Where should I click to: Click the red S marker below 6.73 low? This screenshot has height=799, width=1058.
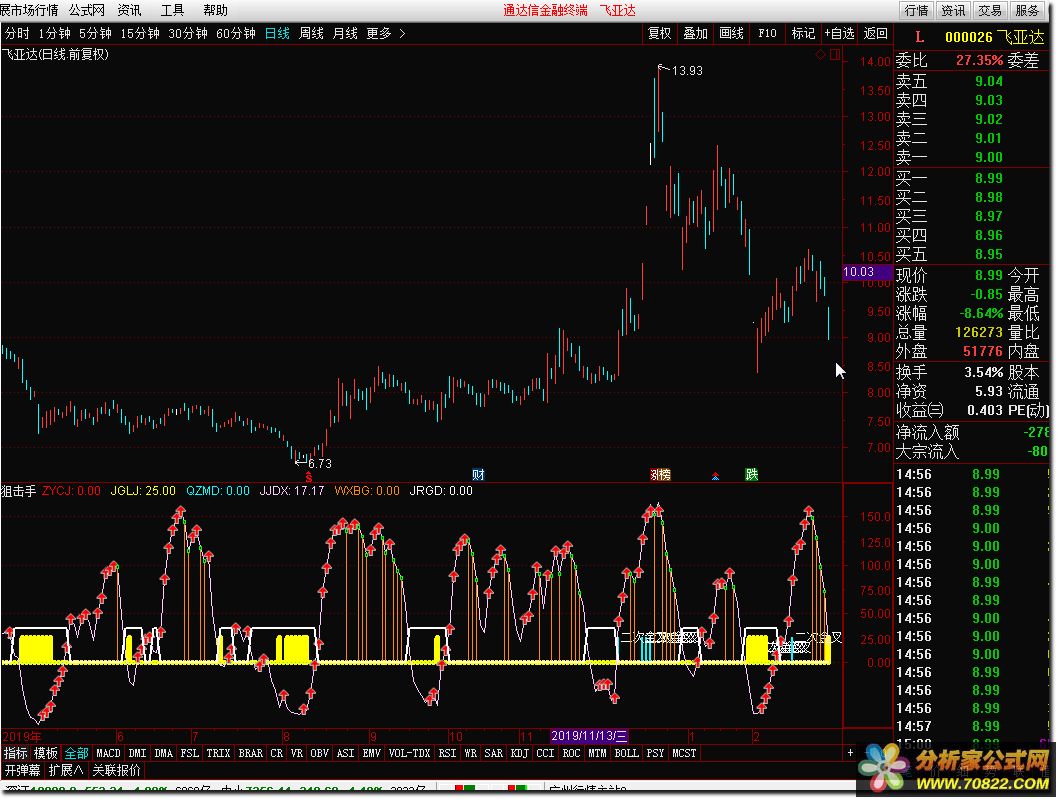(x=308, y=477)
